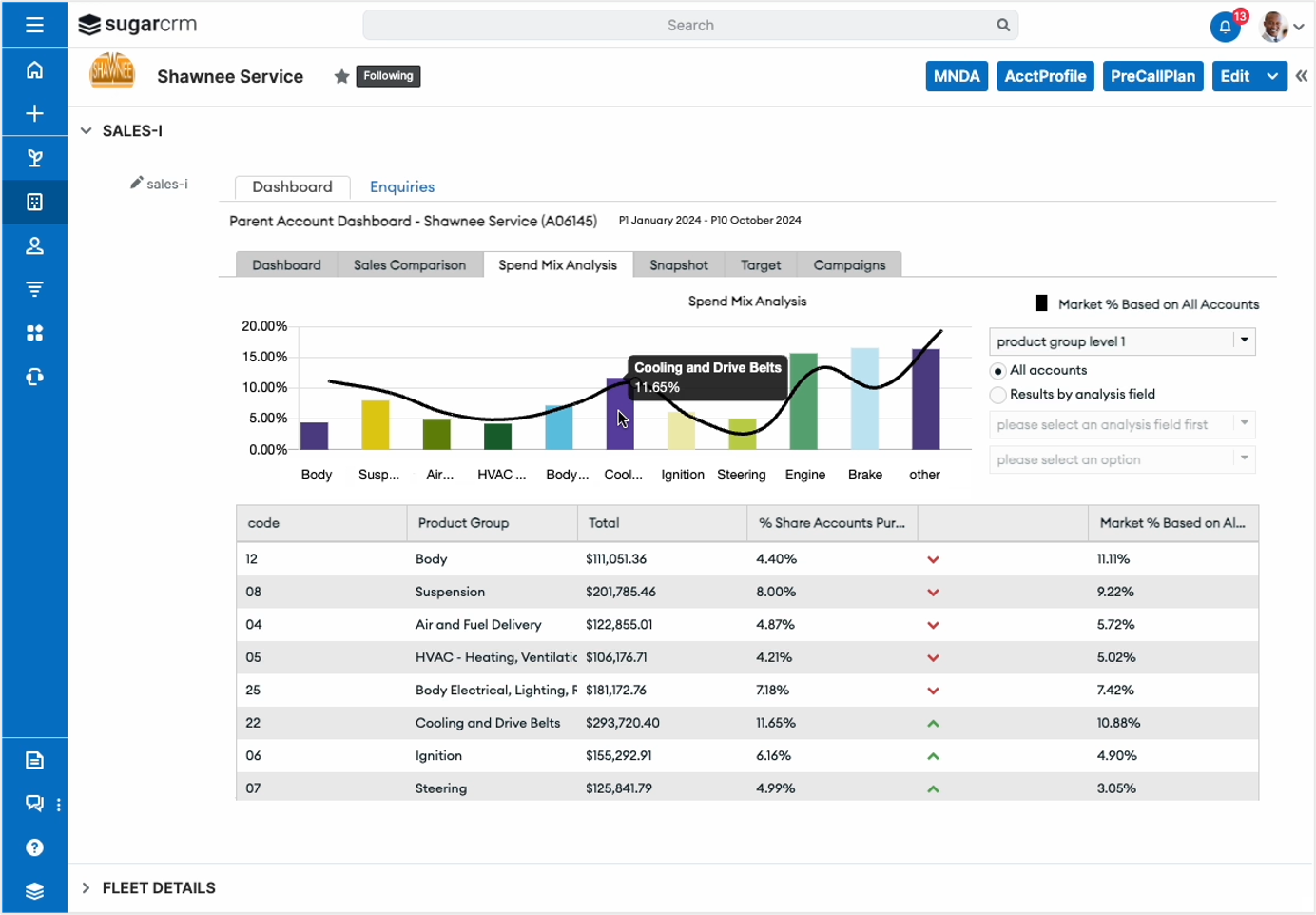Image resolution: width=1316 pixels, height=915 pixels.
Task: Open the Enquiries tab
Action: (x=401, y=187)
